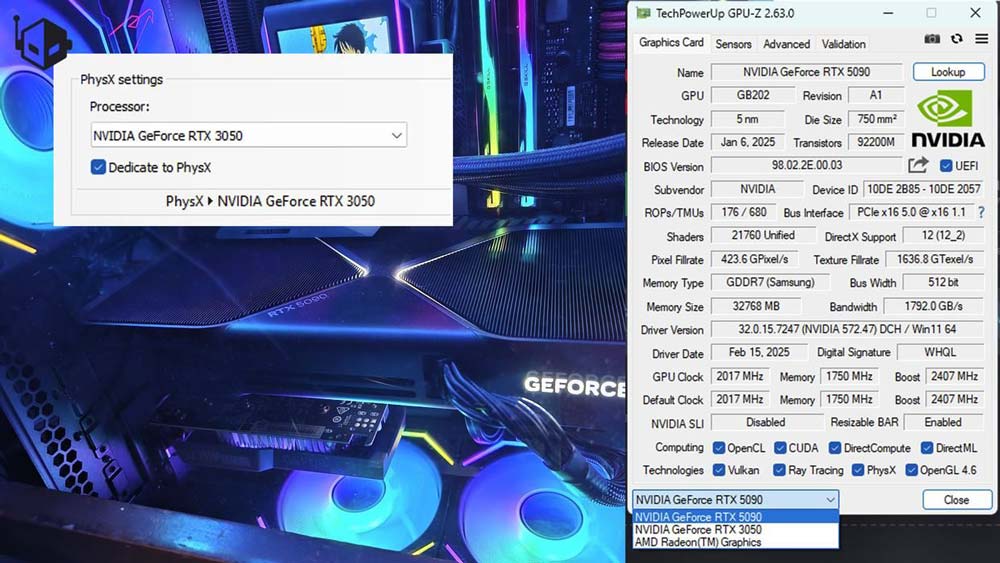Click the GPU-Z title bar app icon
This screenshot has width=1000, height=563.
(x=641, y=13)
